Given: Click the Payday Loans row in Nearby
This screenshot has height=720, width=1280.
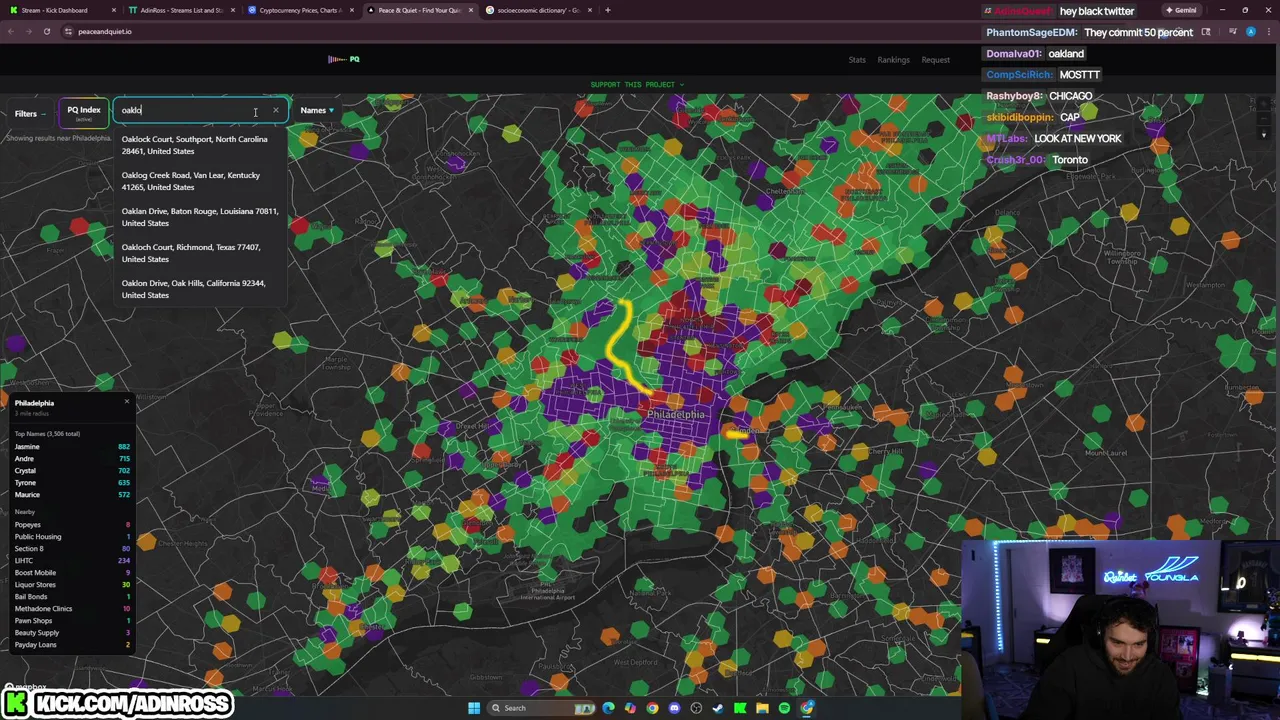Looking at the screenshot, I should [72, 645].
